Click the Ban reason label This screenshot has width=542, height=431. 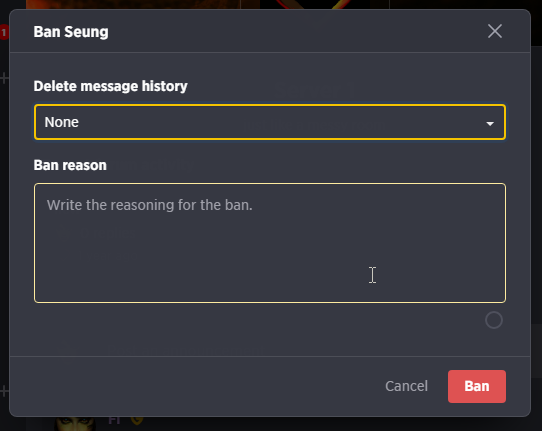pyautogui.click(x=70, y=165)
